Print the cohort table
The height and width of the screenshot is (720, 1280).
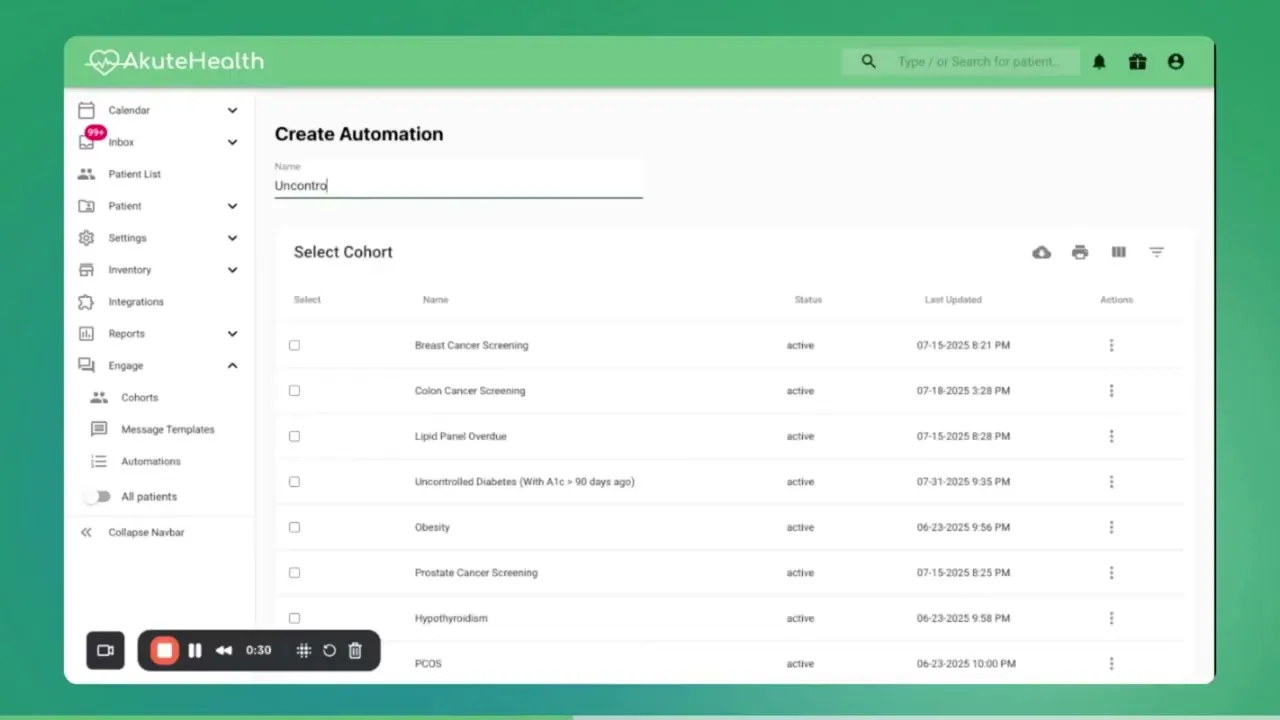(x=1080, y=253)
